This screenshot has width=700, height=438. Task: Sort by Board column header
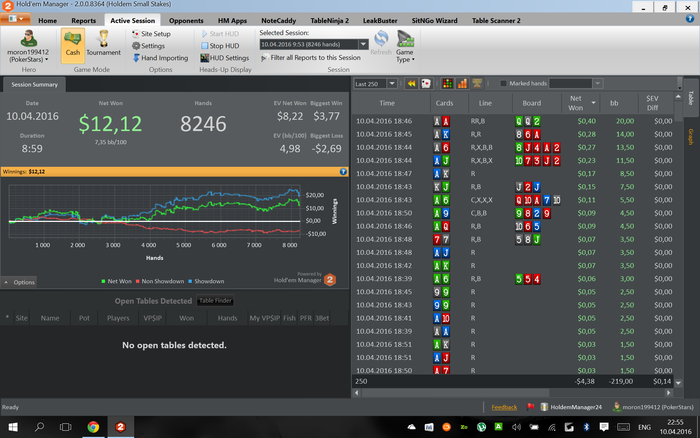(532, 103)
